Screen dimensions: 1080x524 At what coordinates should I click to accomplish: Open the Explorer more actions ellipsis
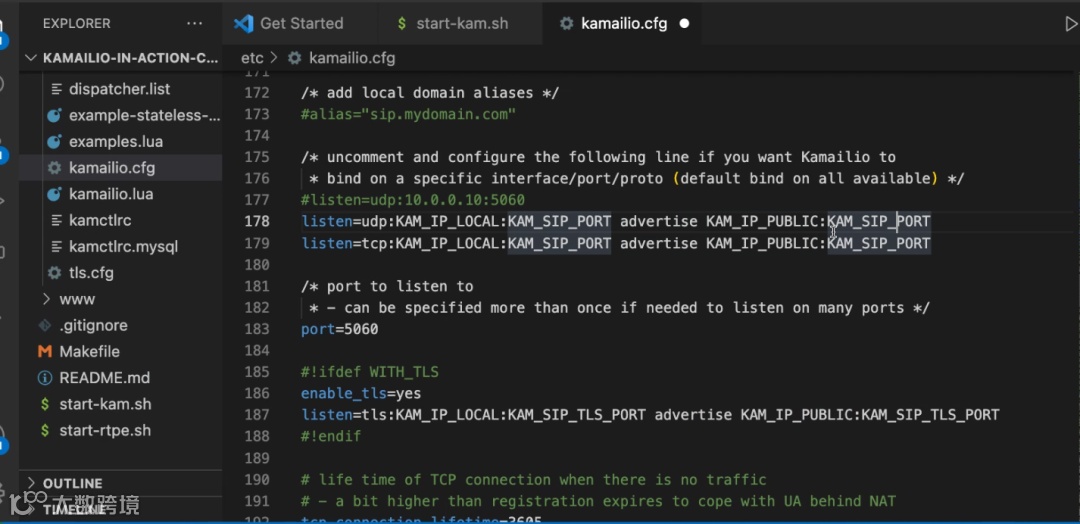(195, 23)
